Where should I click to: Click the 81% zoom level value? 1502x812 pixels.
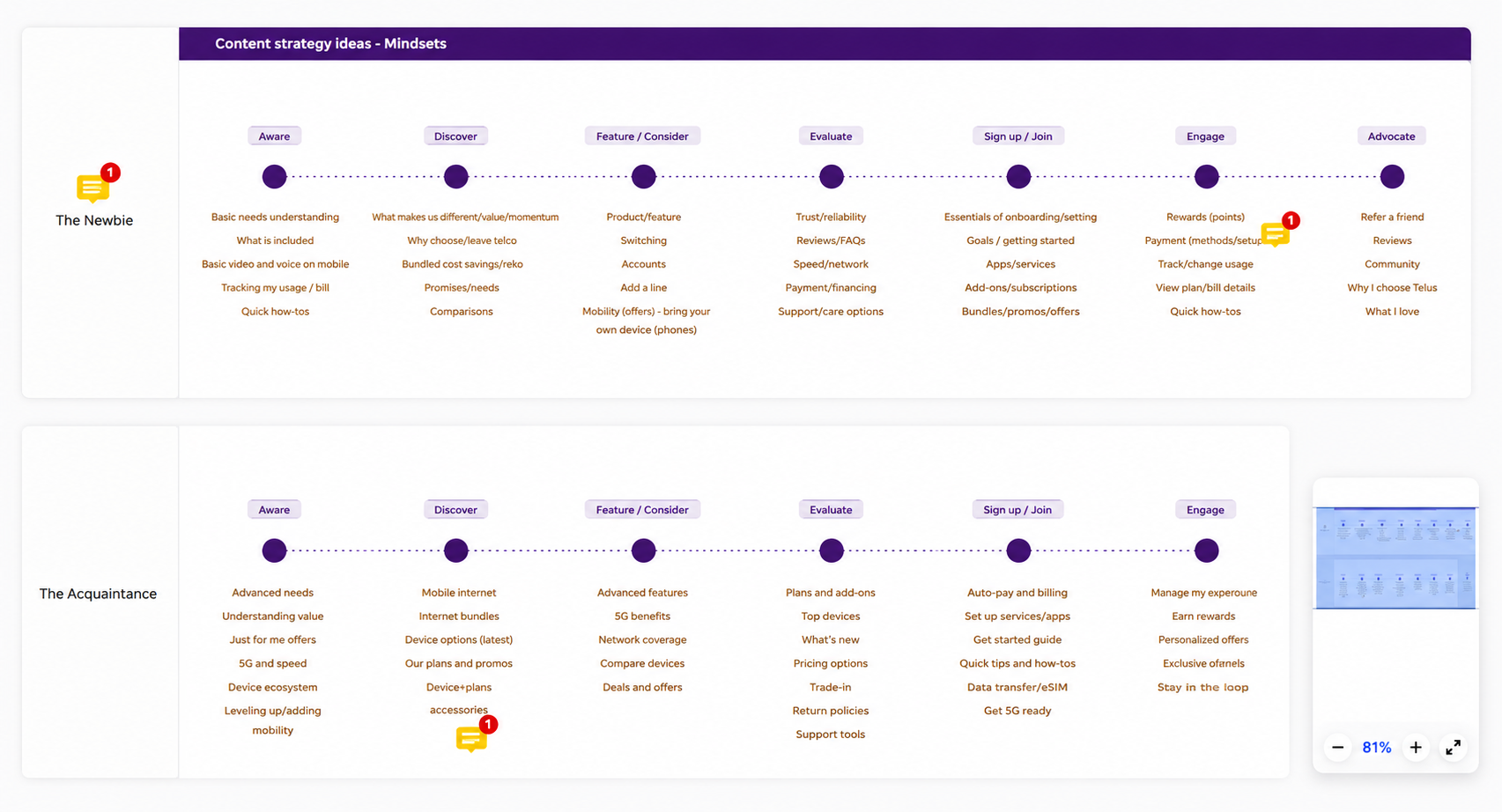1376,748
